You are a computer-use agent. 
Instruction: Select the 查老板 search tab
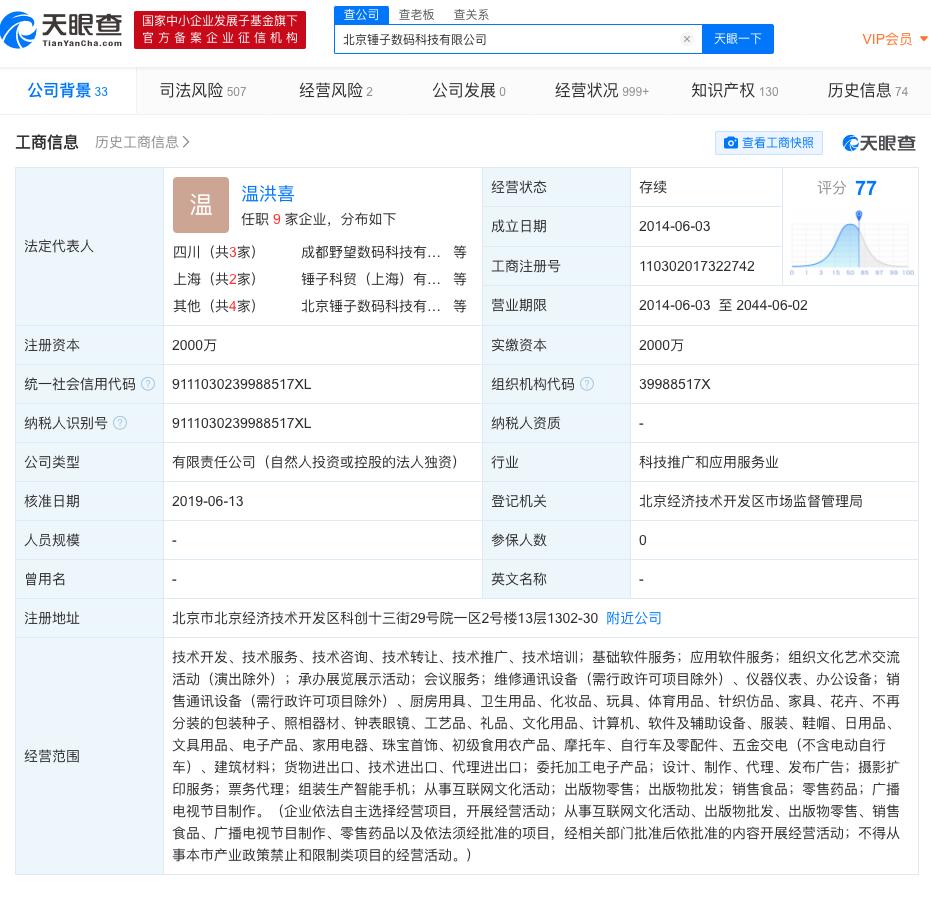click(x=416, y=14)
